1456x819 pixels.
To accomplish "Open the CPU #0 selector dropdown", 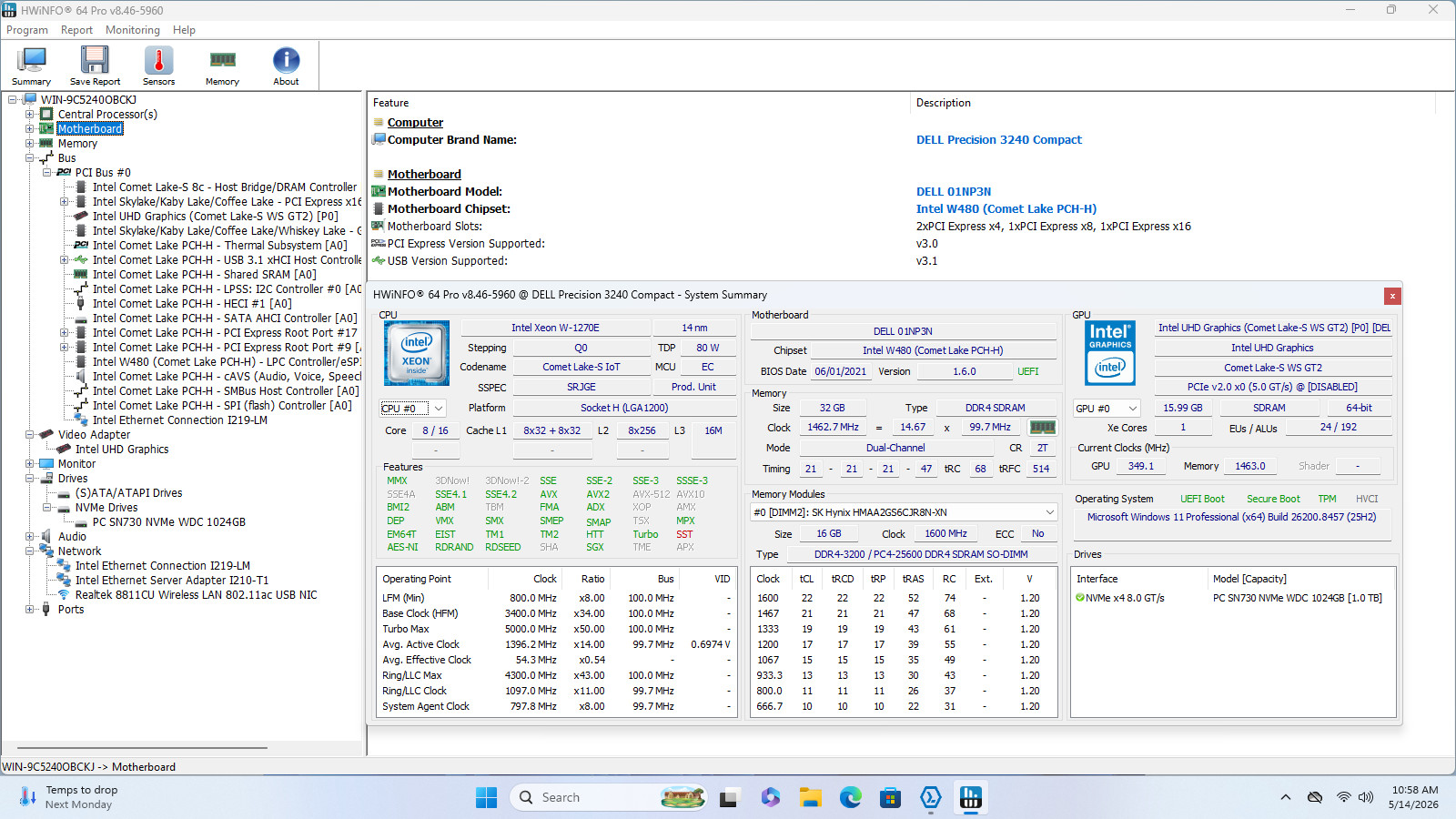I will tap(413, 409).
